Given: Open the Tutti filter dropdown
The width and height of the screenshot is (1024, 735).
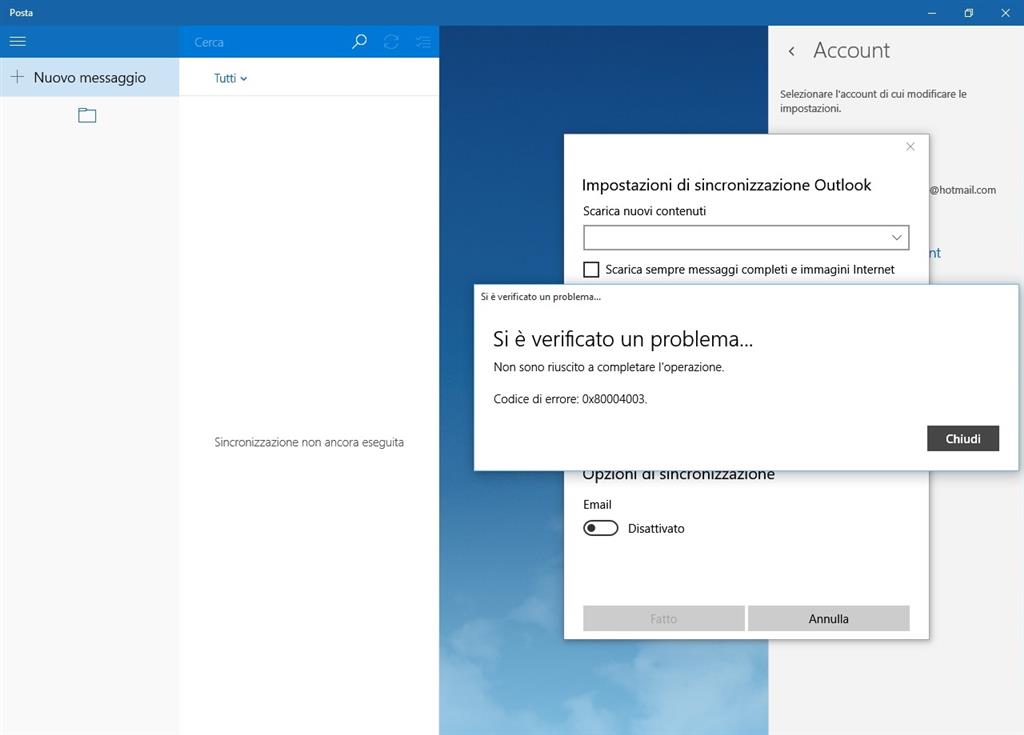Looking at the screenshot, I should 231,78.
